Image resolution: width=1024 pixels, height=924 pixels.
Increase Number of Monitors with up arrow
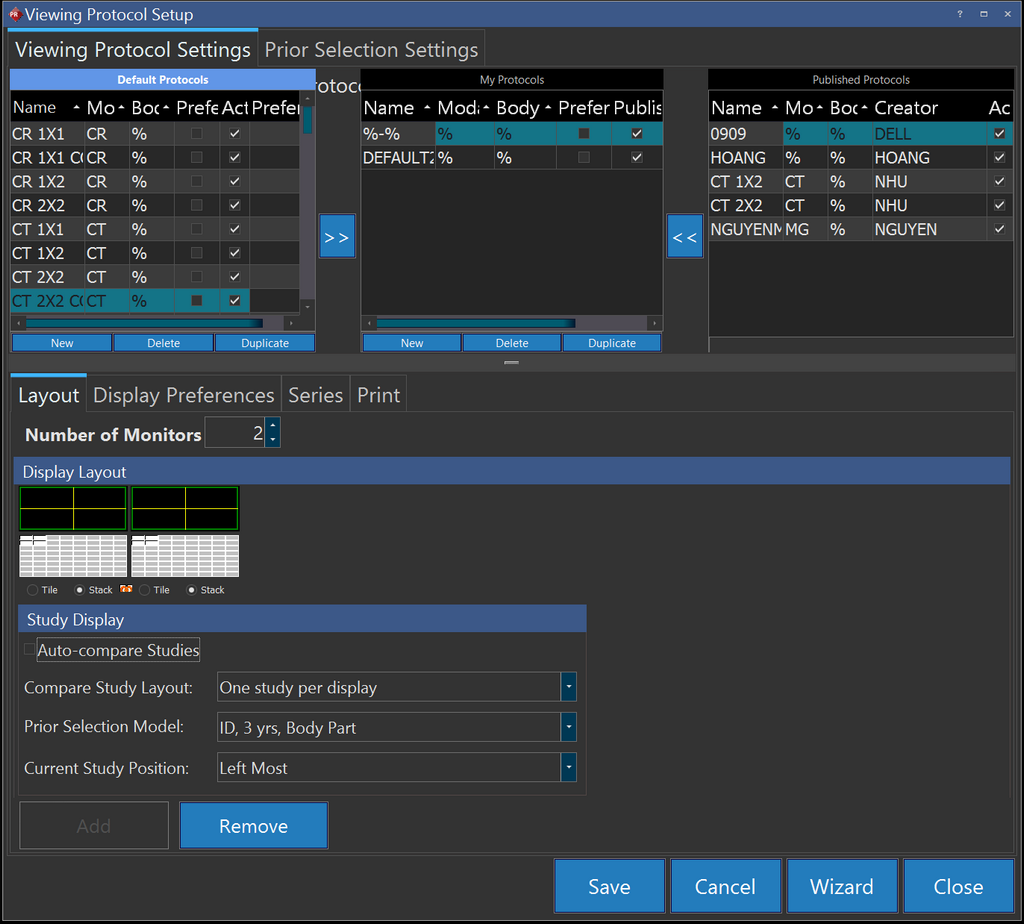point(273,426)
